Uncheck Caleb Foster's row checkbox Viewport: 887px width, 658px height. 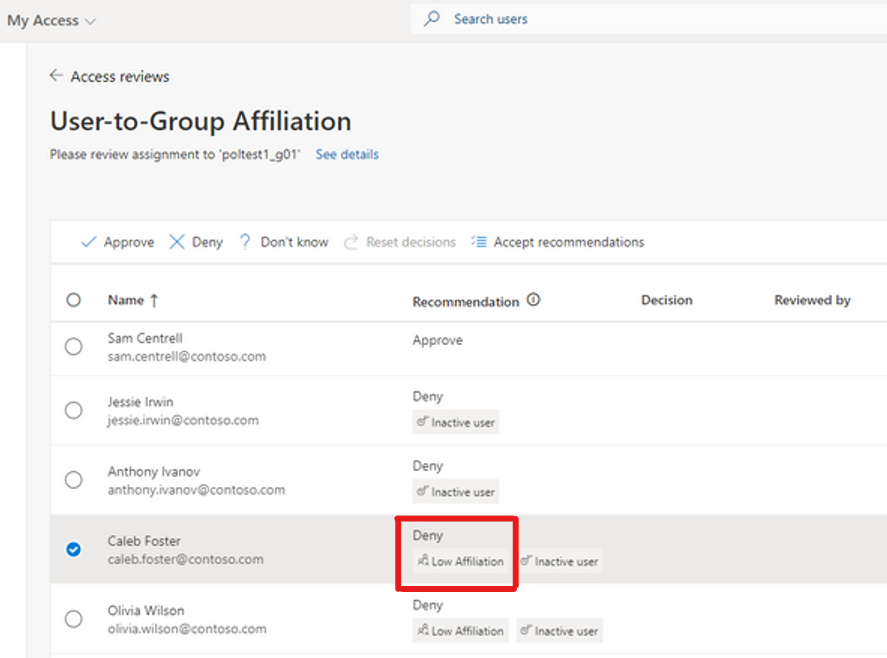(74, 549)
